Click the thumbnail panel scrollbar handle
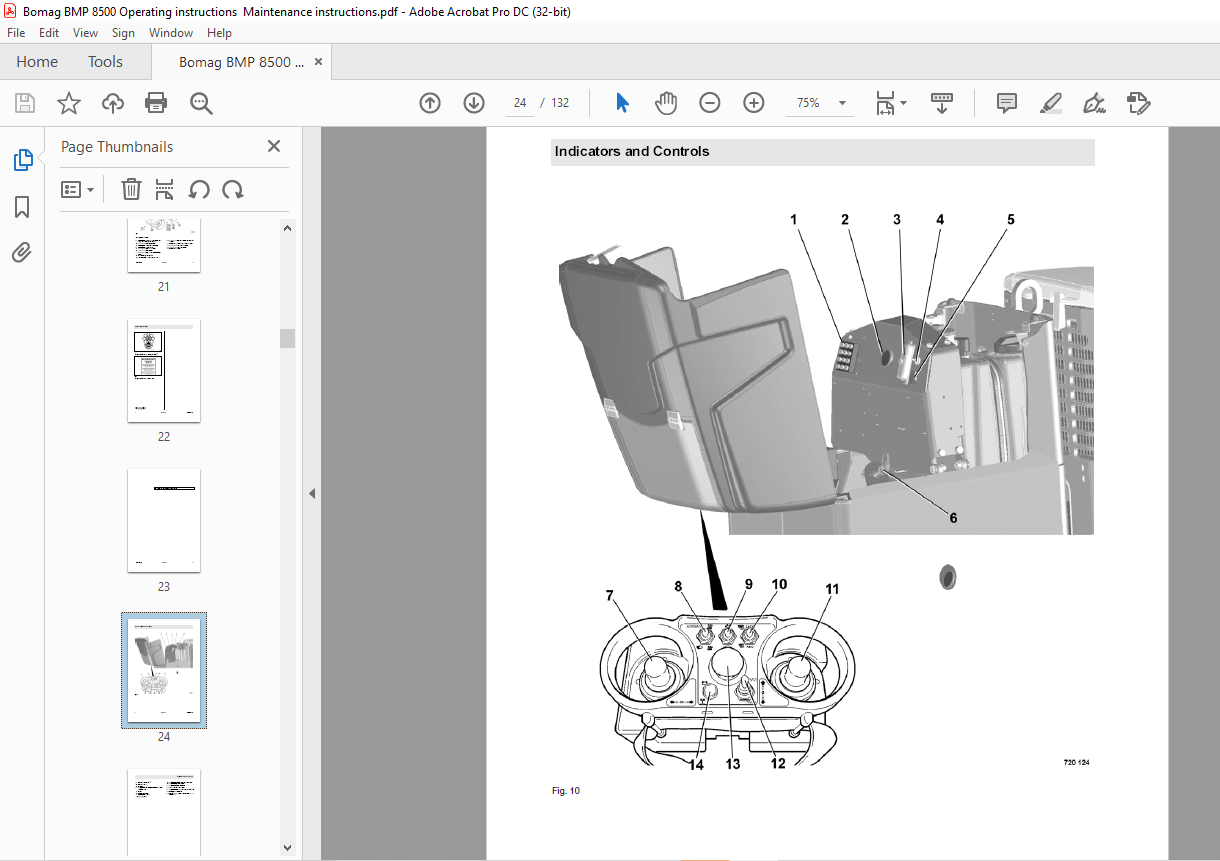The image size is (1220, 861). (288, 338)
